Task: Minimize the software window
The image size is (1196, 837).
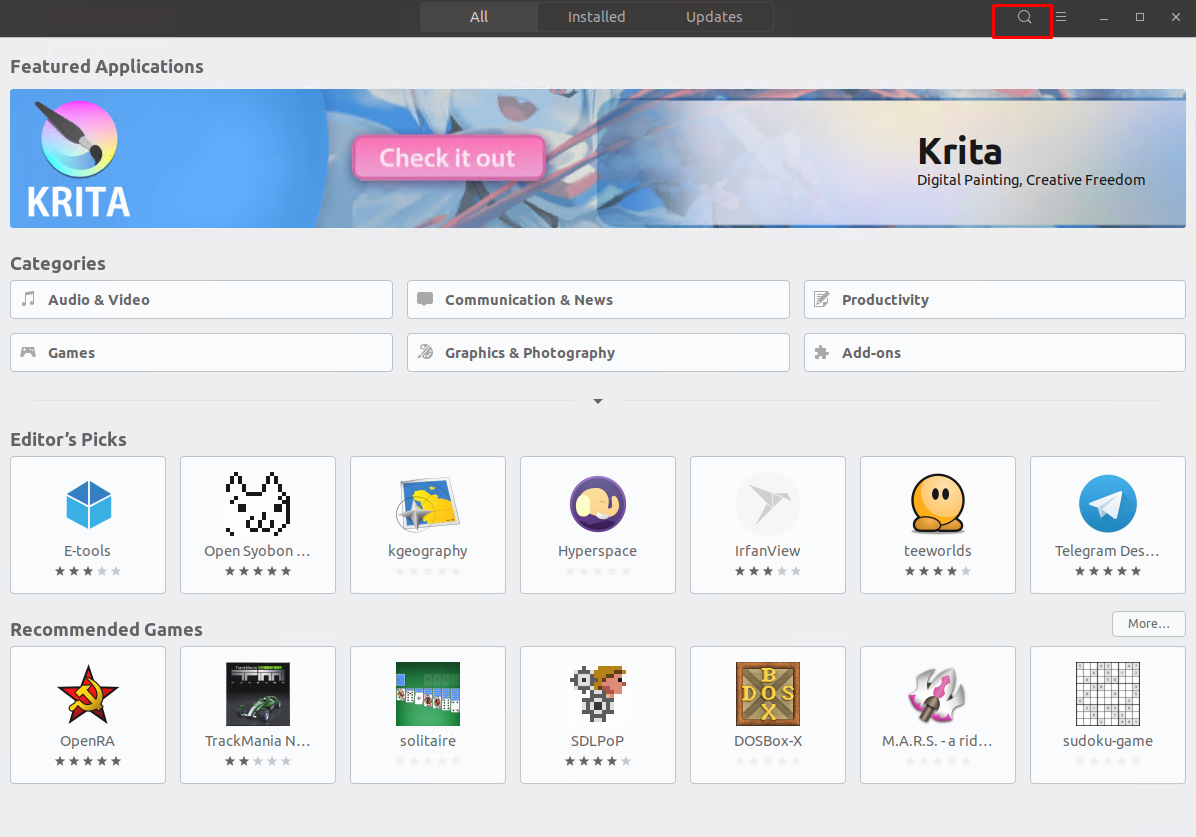Action: pyautogui.click(x=1104, y=17)
